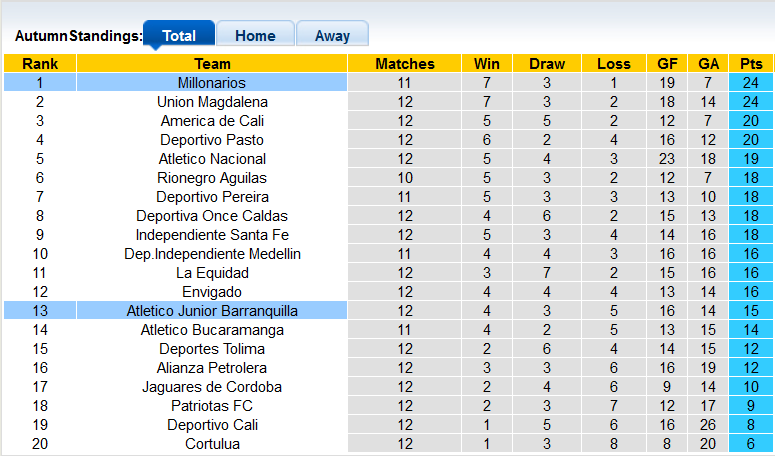Viewport: 775px width, 456px height.
Task: Click Millonarios' 24 points cell
Action: click(750, 83)
